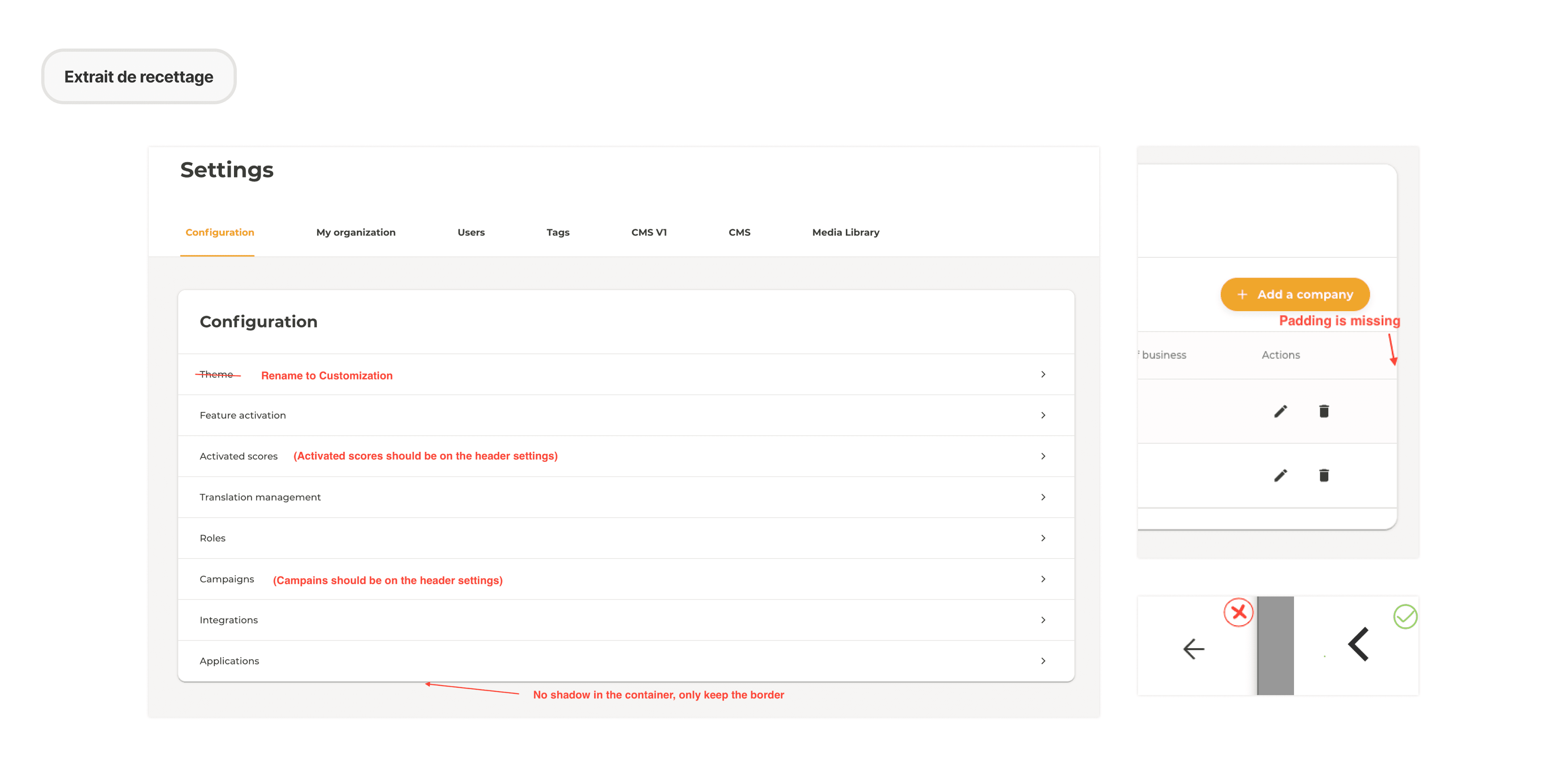Image resolution: width=1568 pixels, height=784 pixels.
Task: Expand the Roles row arrow
Action: pos(1043,538)
